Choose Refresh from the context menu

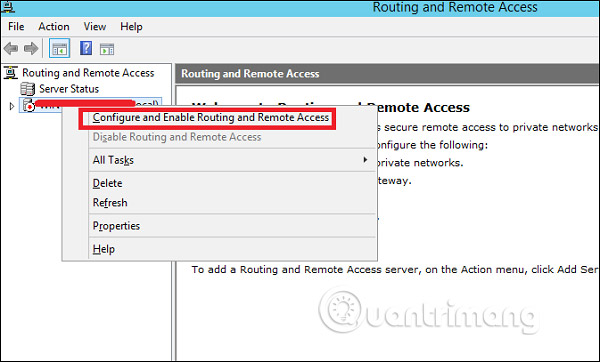pos(110,202)
